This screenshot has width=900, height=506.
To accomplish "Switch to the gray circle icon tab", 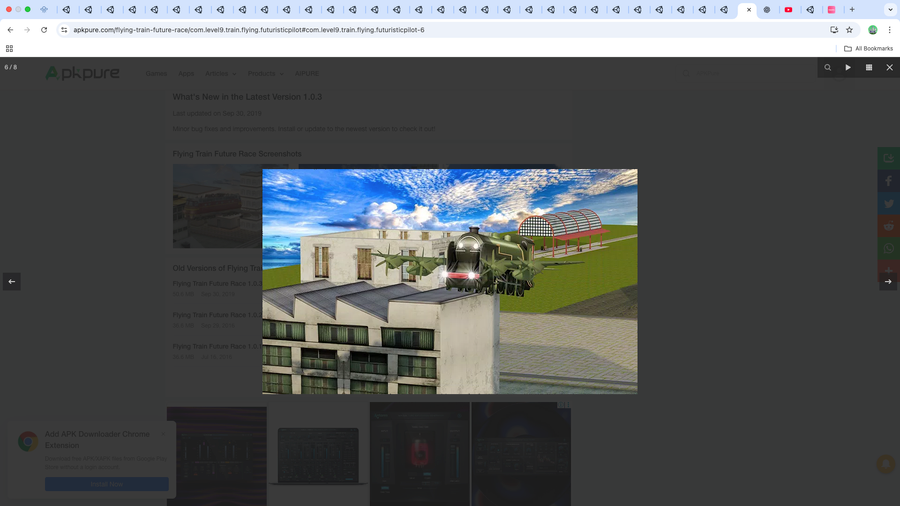I will click(x=766, y=10).
